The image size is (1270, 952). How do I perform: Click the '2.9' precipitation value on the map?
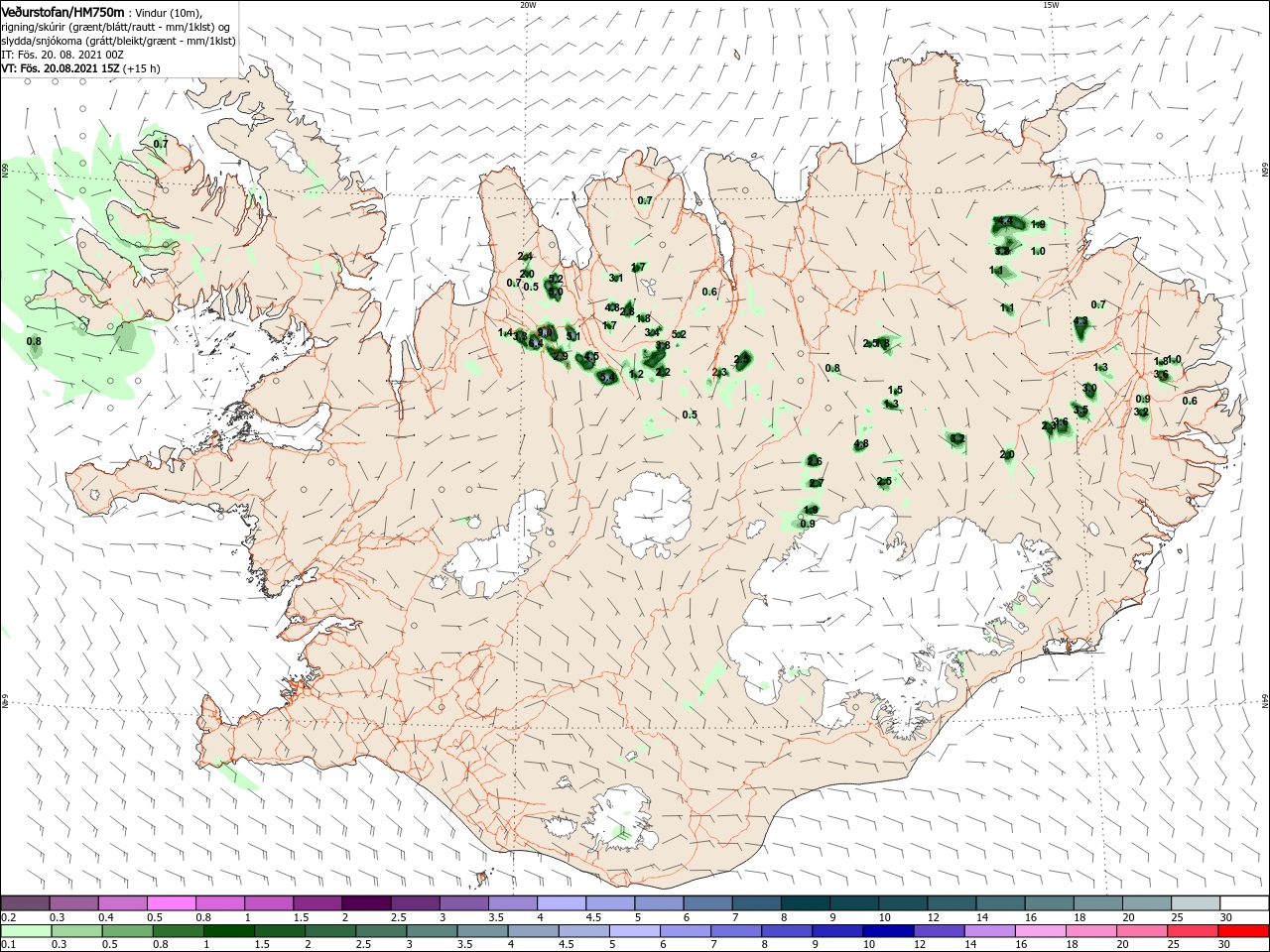tap(561, 356)
